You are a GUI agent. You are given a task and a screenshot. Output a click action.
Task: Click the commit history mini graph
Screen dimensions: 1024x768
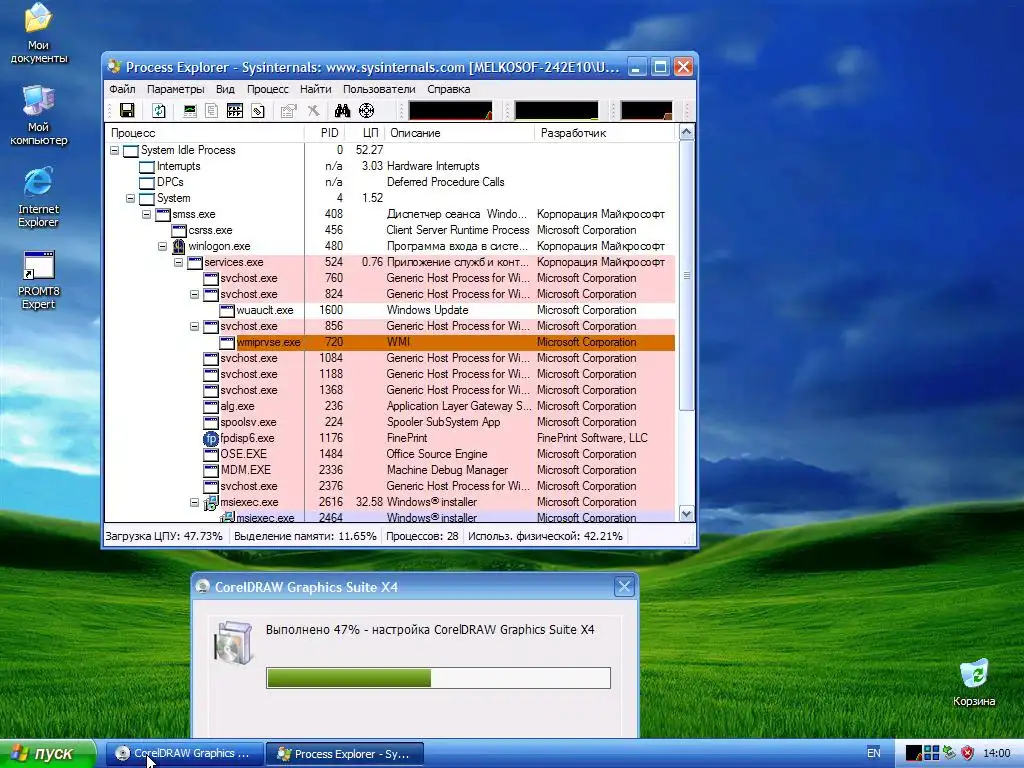click(556, 110)
